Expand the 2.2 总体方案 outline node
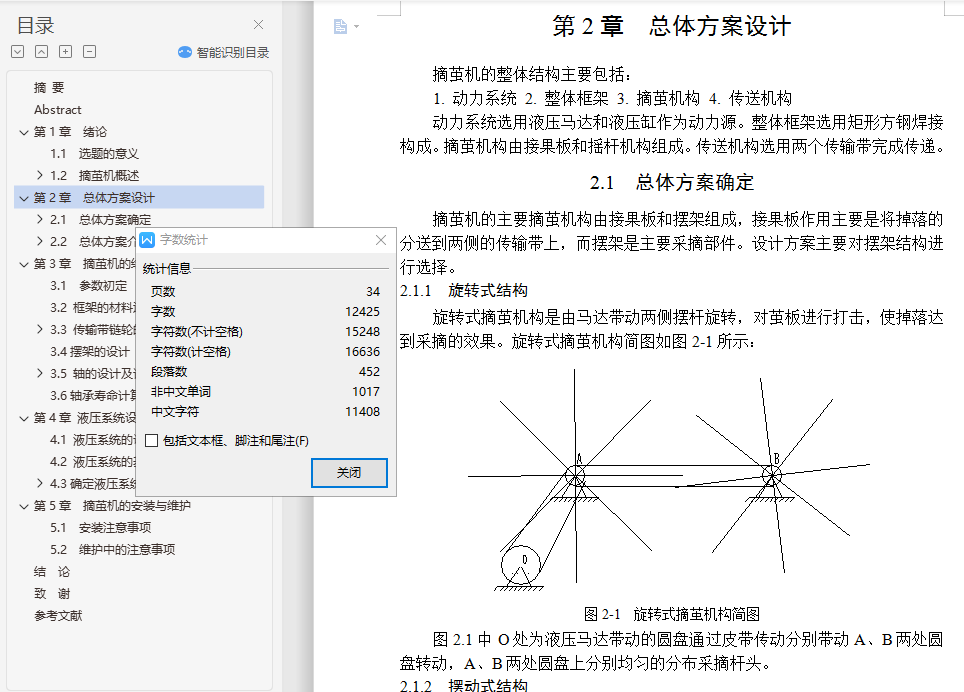This screenshot has height=692, width=964. (40, 241)
